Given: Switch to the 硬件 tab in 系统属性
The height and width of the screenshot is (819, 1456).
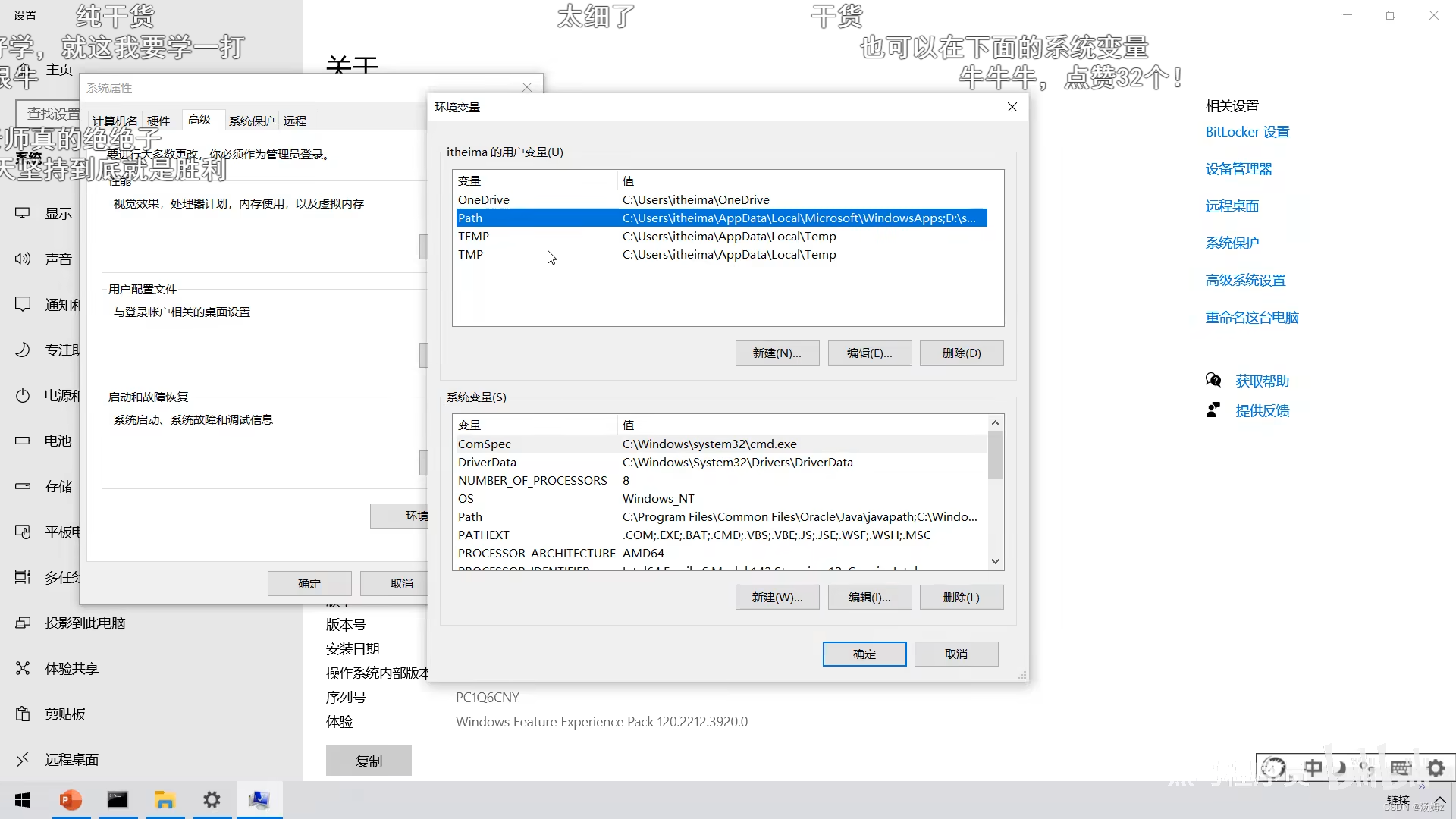Looking at the screenshot, I should (158, 121).
